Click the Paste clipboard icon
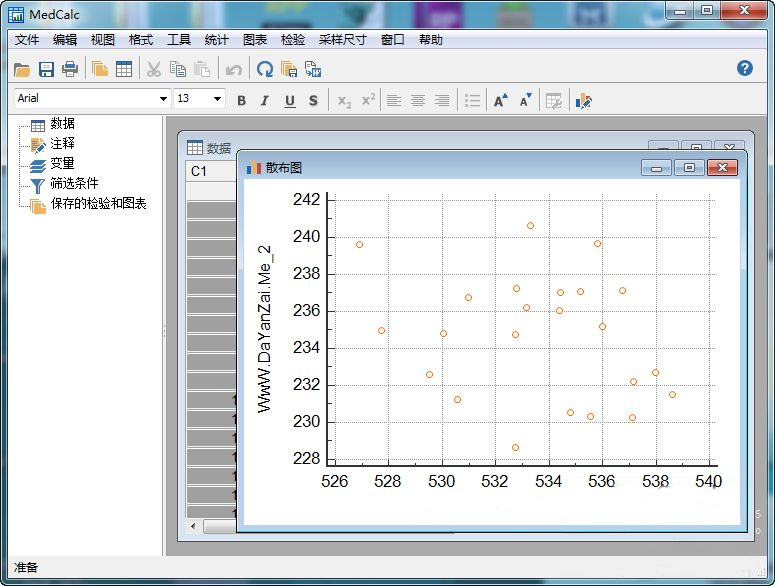775x586 pixels. point(202,69)
